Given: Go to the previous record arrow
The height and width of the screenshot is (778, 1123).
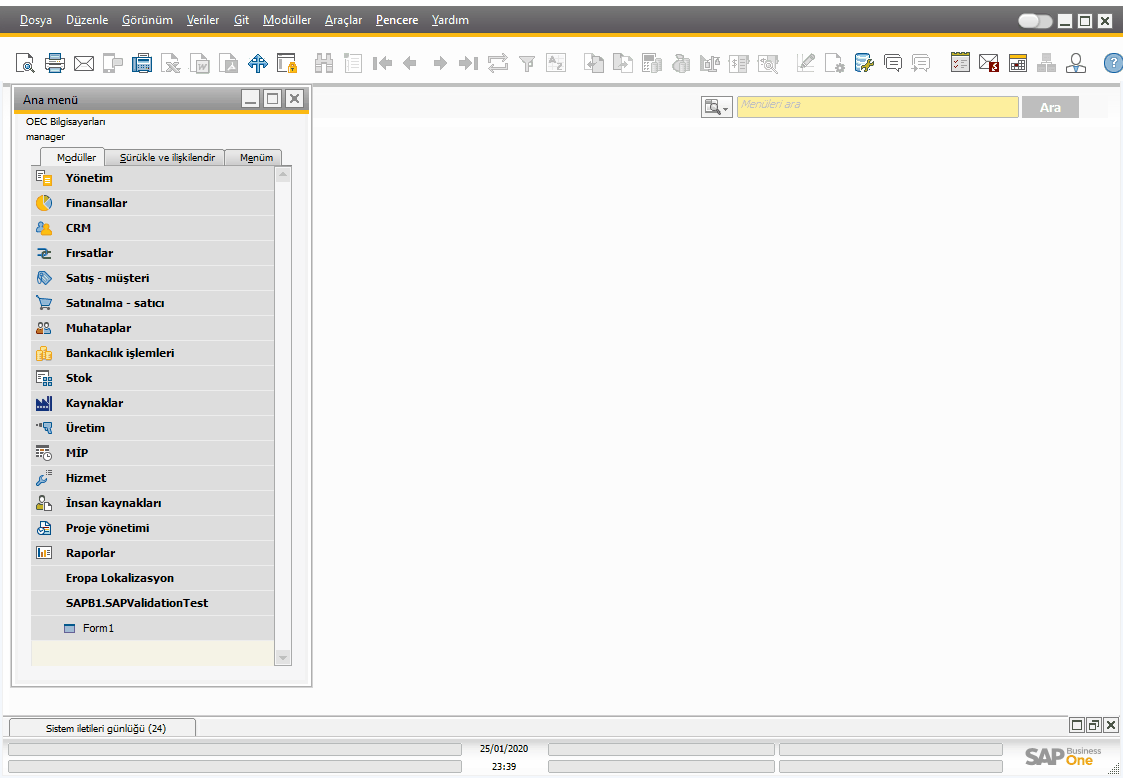Looking at the screenshot, I should (410, 63).
